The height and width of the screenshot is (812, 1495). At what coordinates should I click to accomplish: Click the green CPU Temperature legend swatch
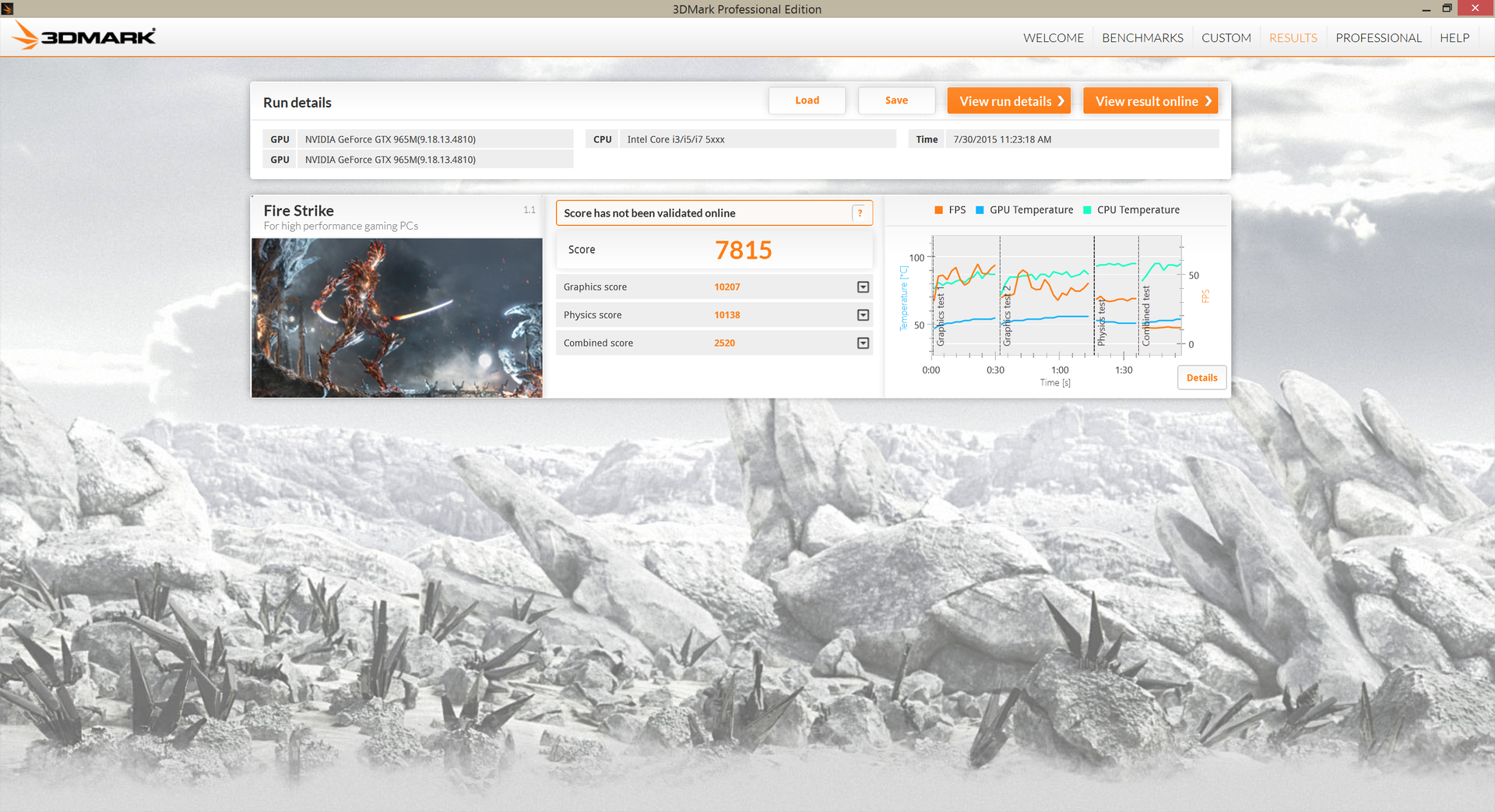coord(1088,210)
